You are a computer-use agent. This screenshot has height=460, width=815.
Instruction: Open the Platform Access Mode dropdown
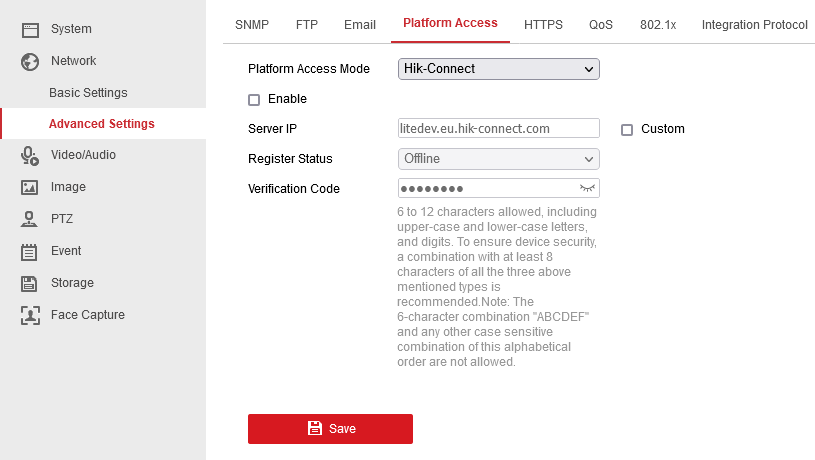[x=498, y=69]
